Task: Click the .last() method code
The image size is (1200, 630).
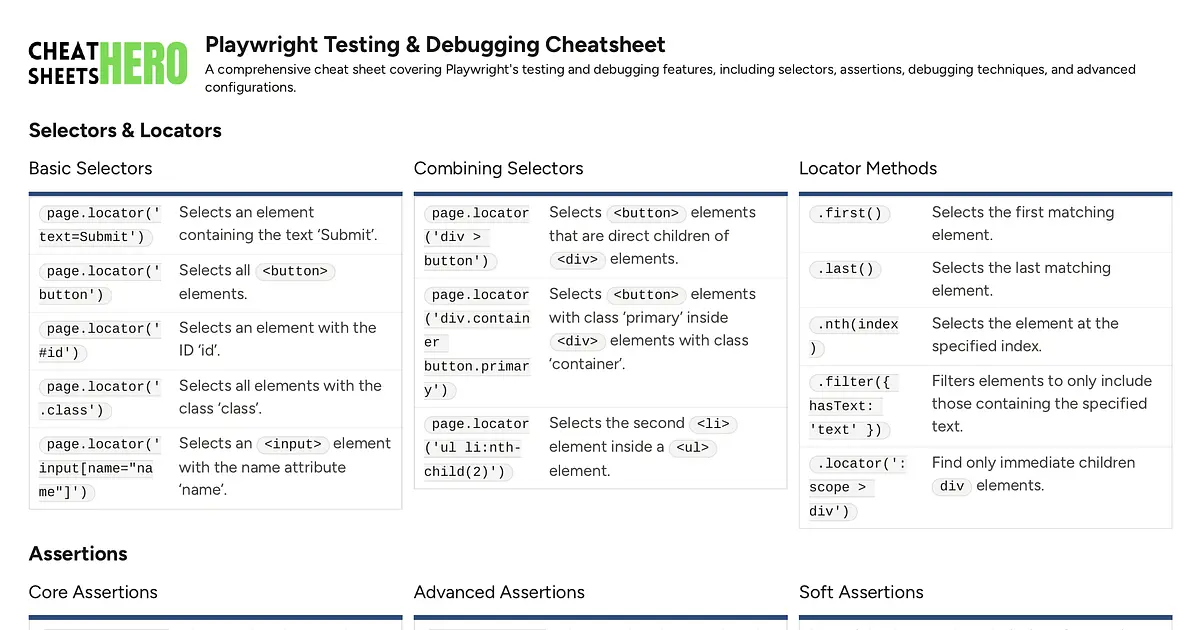Action: 846,269
